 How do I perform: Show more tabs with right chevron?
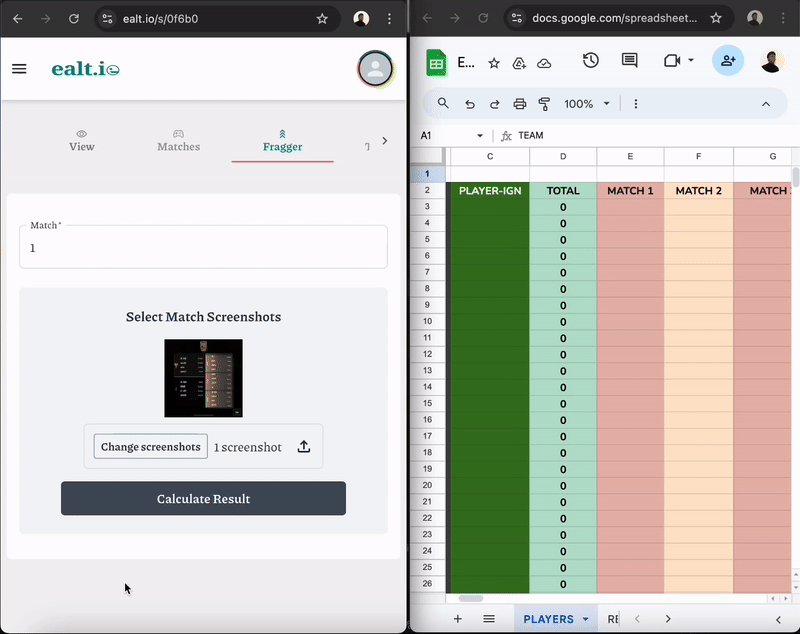pyautogui.click(x=385, y=140)
